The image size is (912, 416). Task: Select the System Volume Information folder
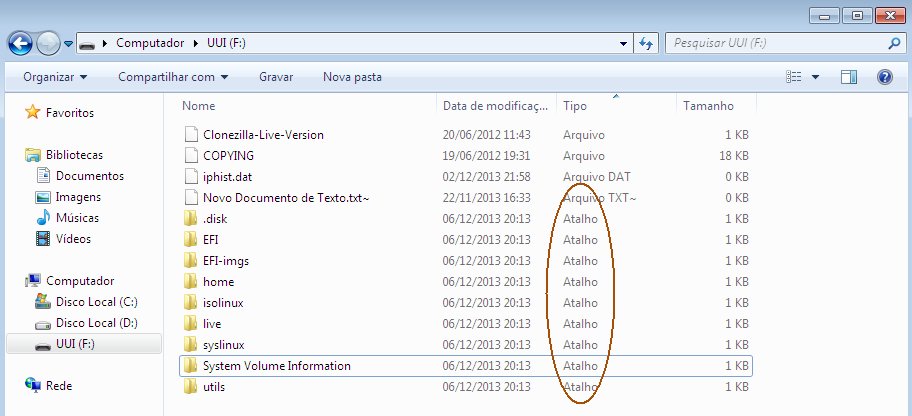coord(276,366)
